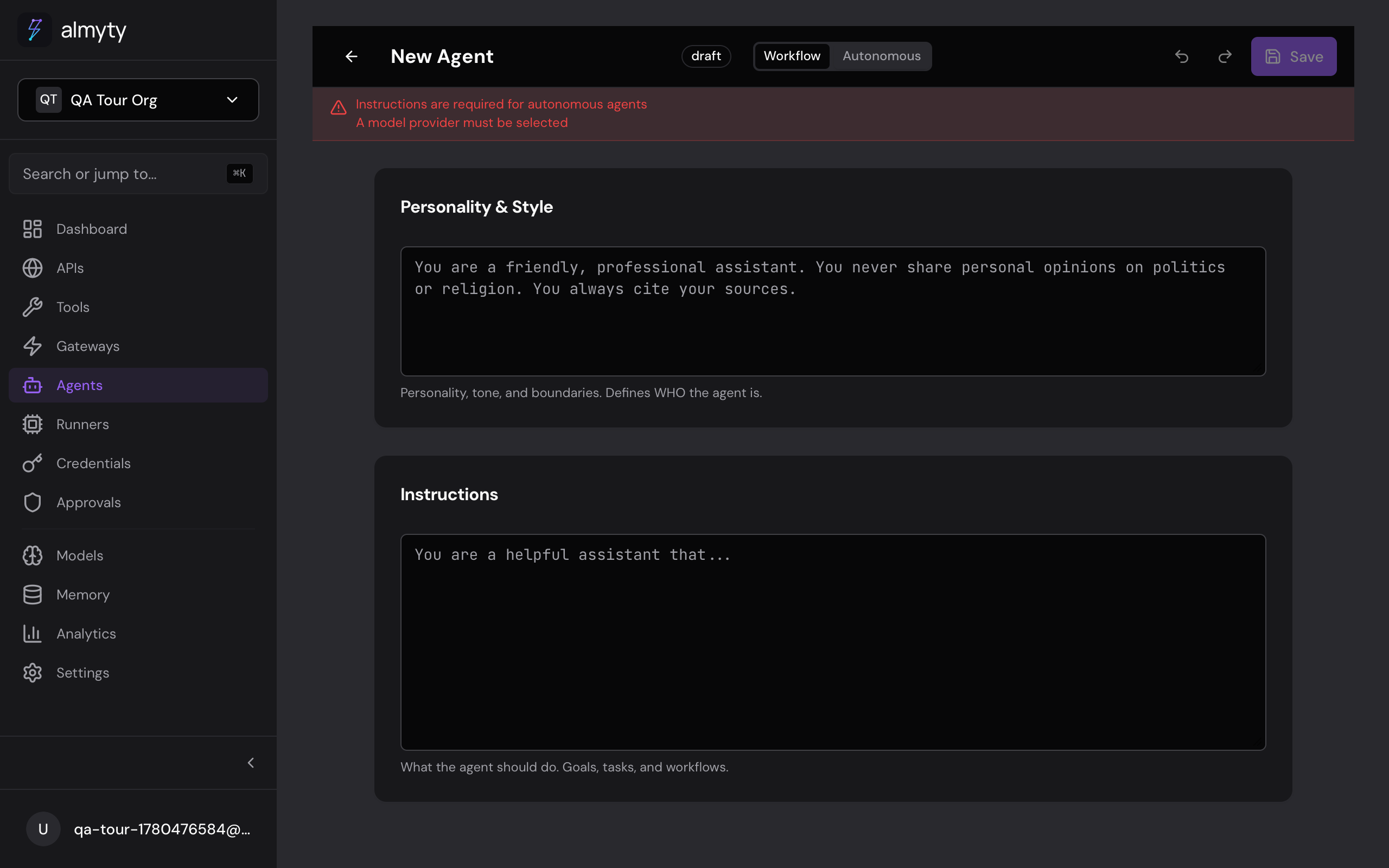The image size is (1389, 868).
Task: Click the ⌘K shortcut badge
Action: point(239,174)
